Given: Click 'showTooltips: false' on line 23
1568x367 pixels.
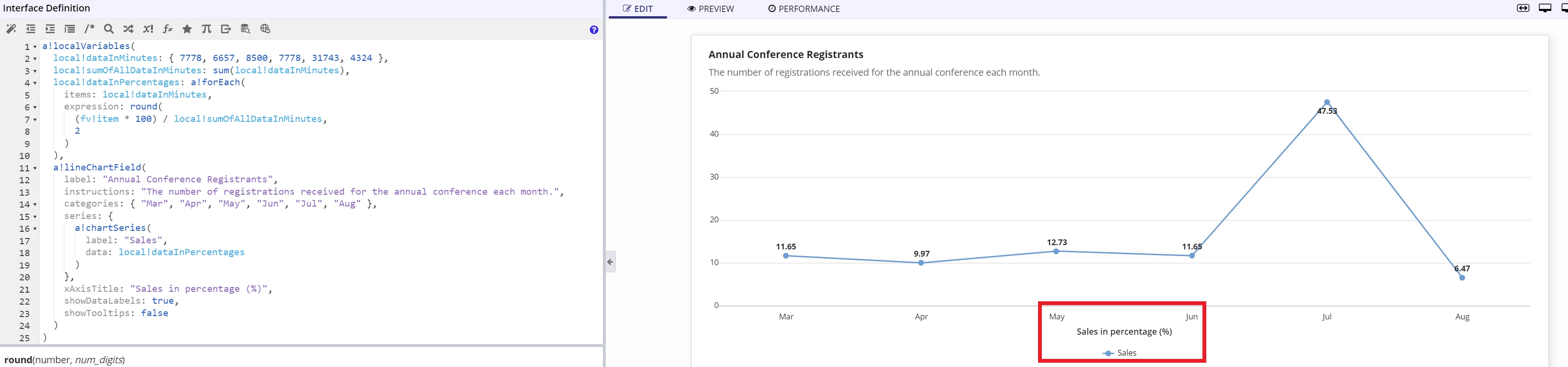Looking at the screenshot, I should (116, 314).
